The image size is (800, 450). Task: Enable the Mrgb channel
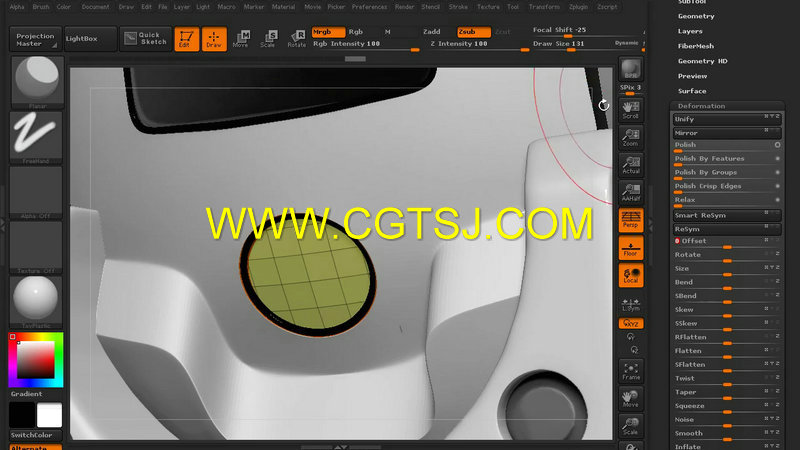(328, 32)
